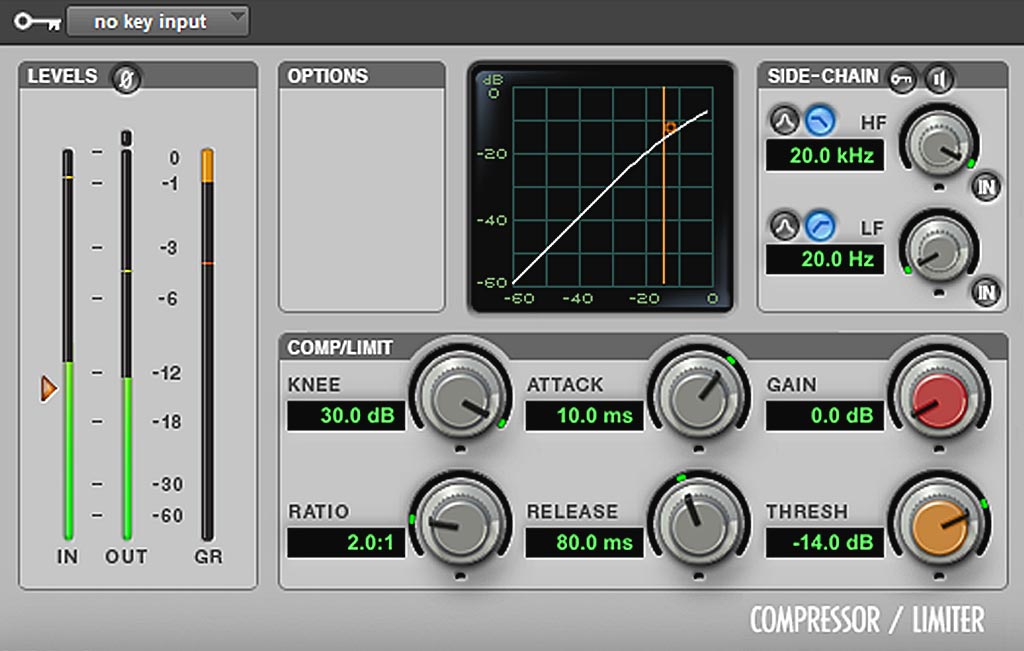Click the 20.0 Hz LF value field
Viewport: 1024px width, 651px height.
[825, 259]
